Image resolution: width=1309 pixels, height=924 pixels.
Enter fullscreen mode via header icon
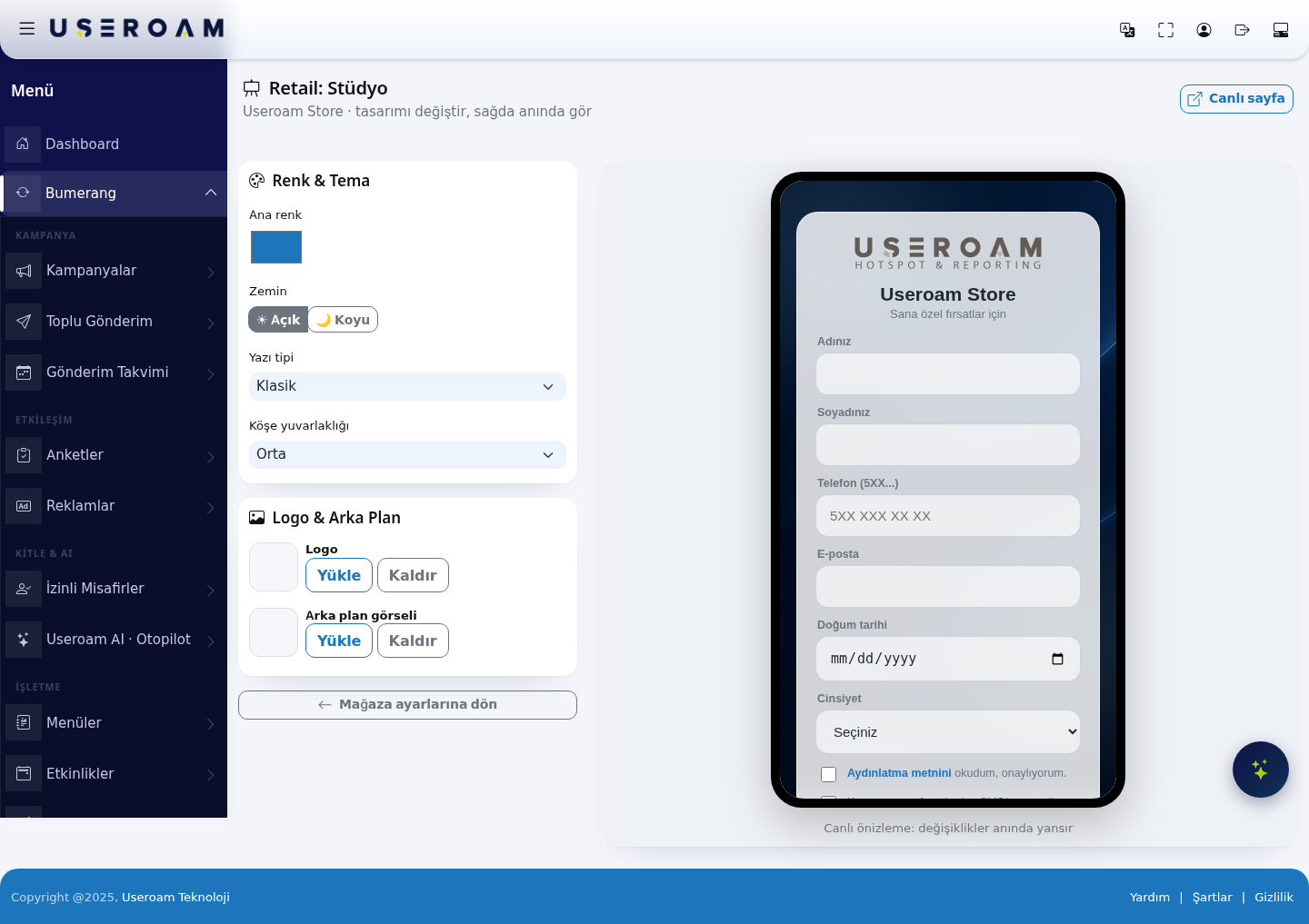(1165, 30)
